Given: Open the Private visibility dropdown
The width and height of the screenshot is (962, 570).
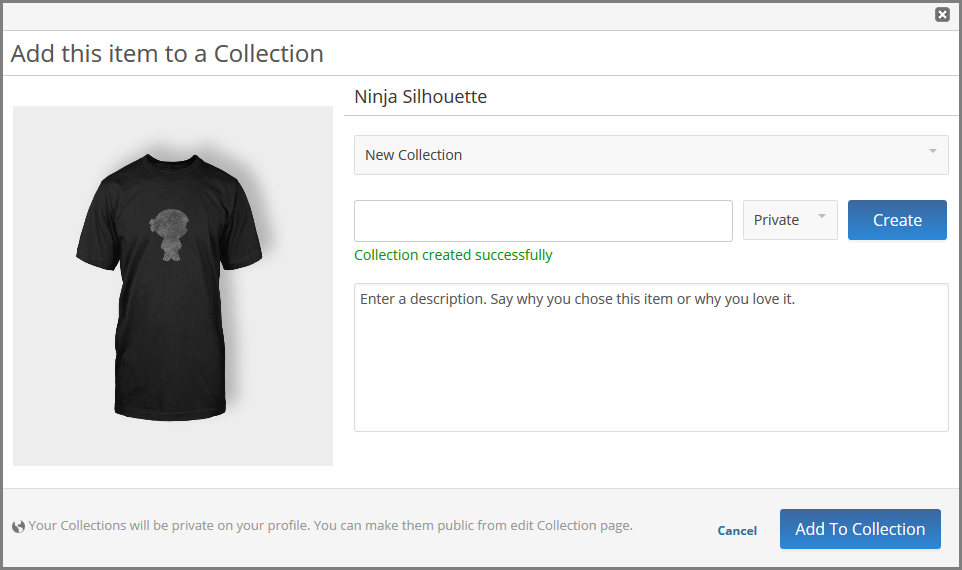Looking at the screenshot, I should [x=789, y=220].
